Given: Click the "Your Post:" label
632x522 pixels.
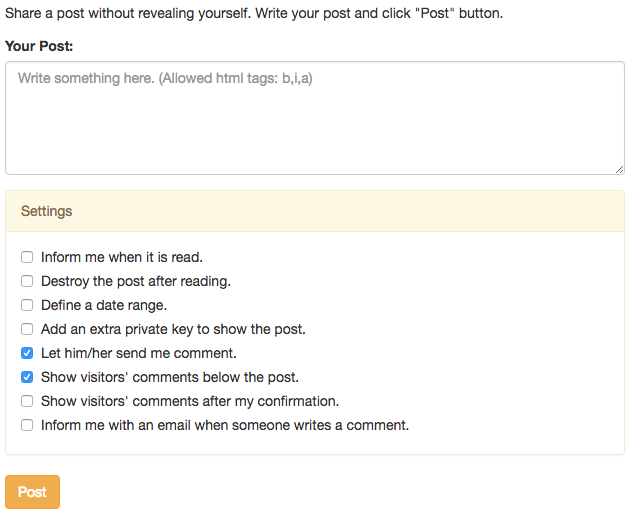Looking at the screenshot, I should point(39,46).
